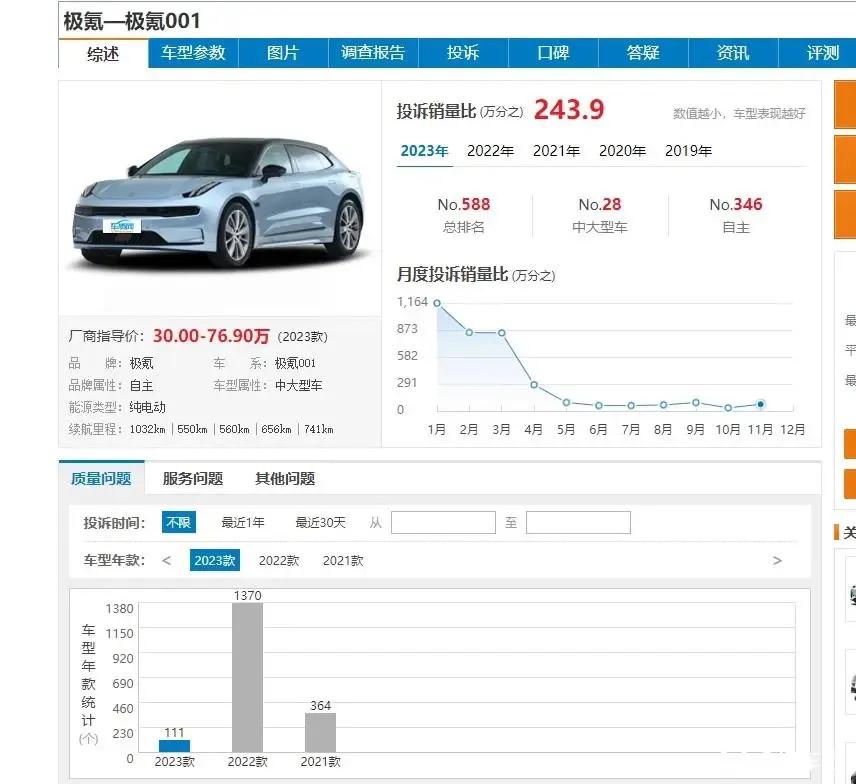Select the 2021年 year tab
The height and width of the screenshot is (784, 856).
tap(556, 151)
